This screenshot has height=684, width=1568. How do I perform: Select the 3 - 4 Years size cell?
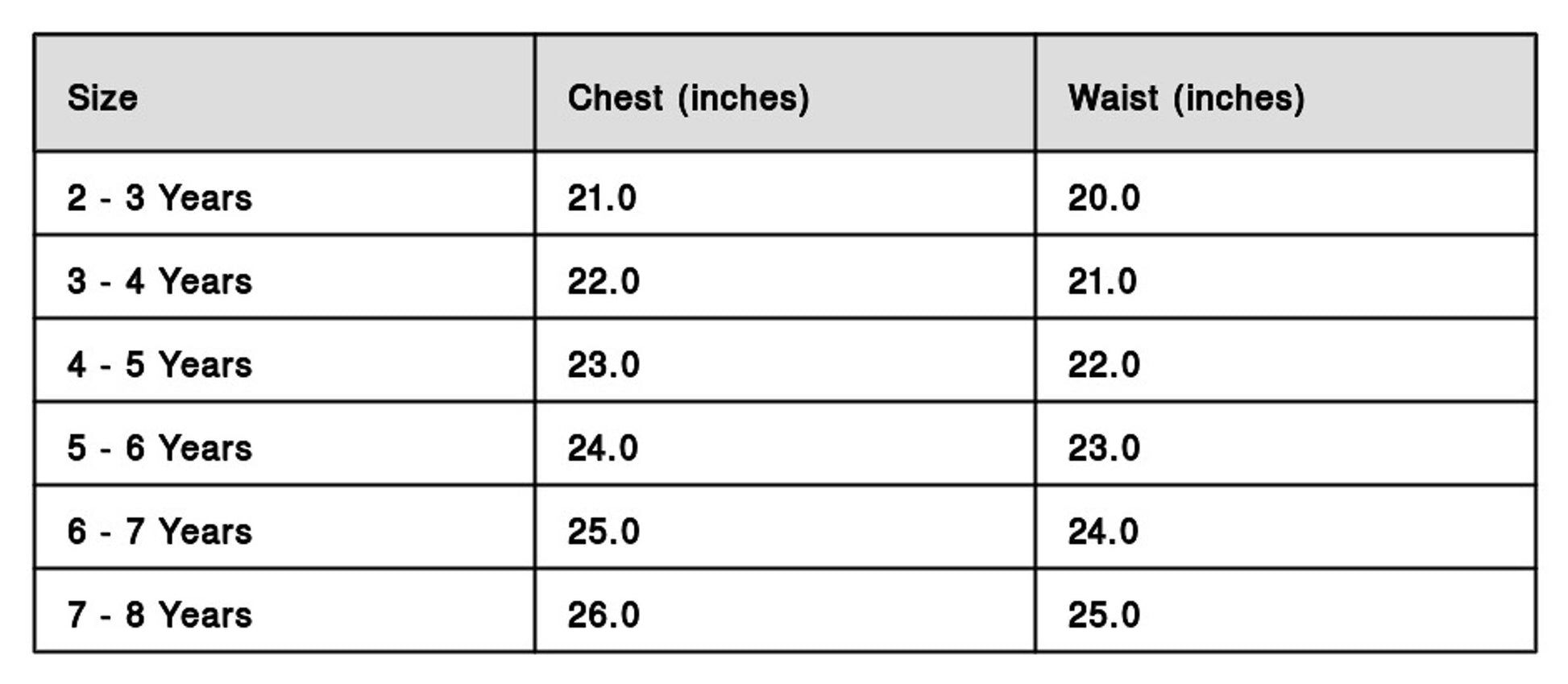[160, 281]
